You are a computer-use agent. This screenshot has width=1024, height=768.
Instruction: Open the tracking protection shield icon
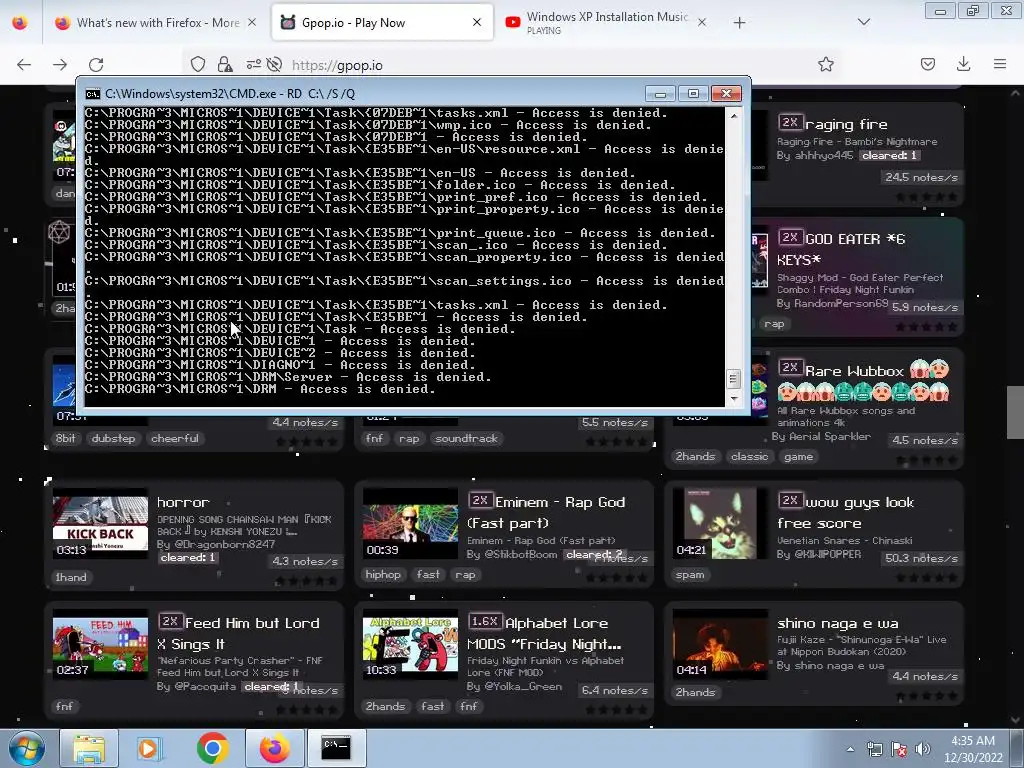[198, 65]
